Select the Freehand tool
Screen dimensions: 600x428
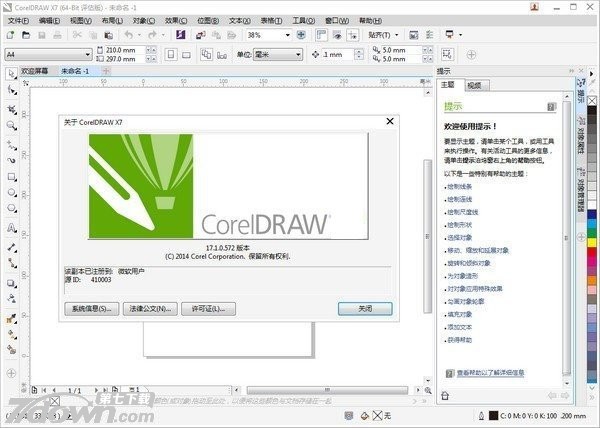(11, 146)
